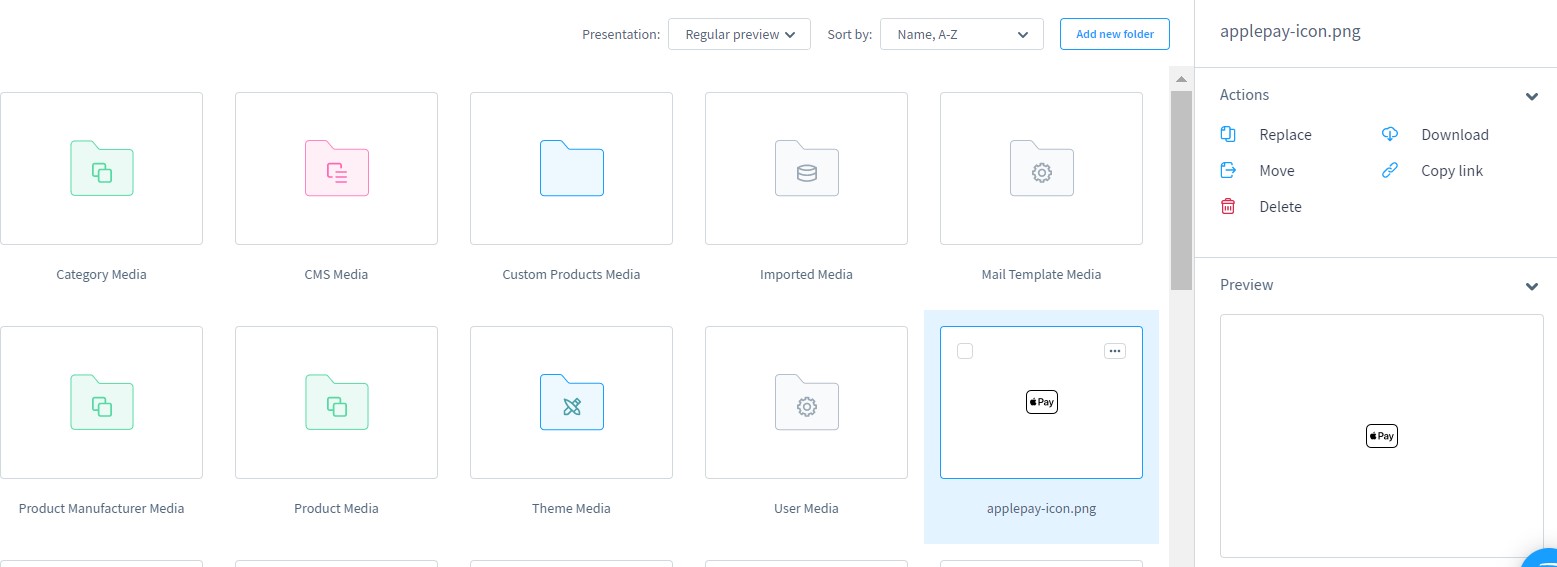Open the Imported Media folder icon

pos(806,168)
